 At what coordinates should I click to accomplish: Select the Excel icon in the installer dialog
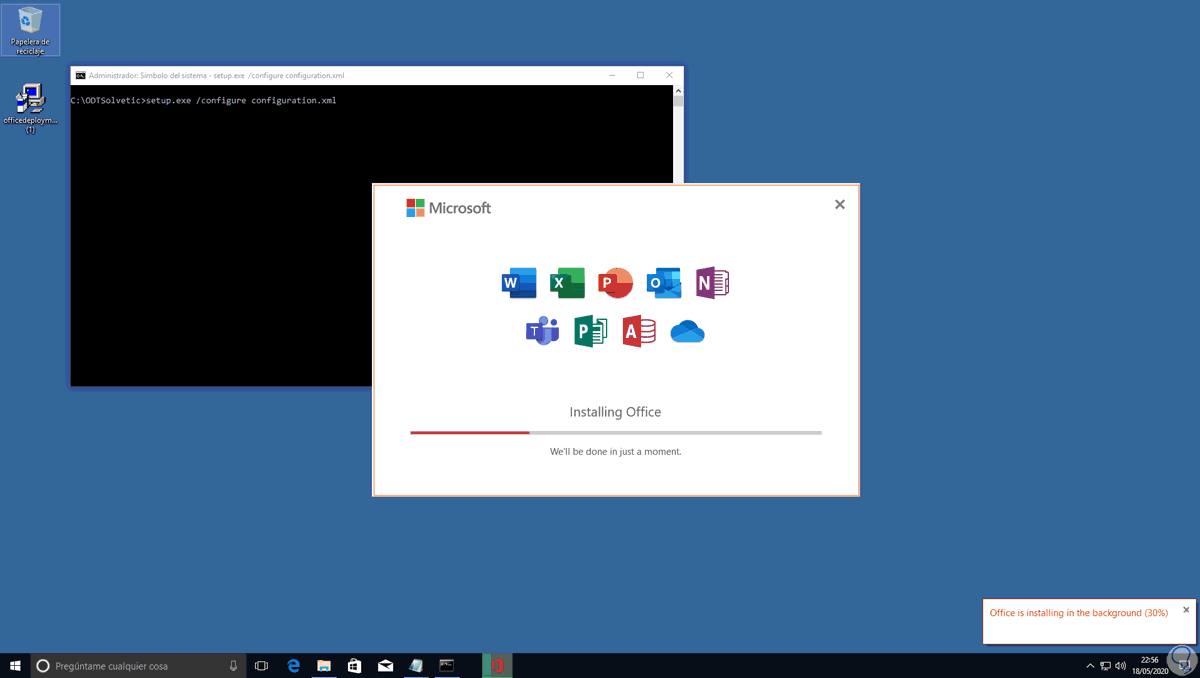(567, 283)
